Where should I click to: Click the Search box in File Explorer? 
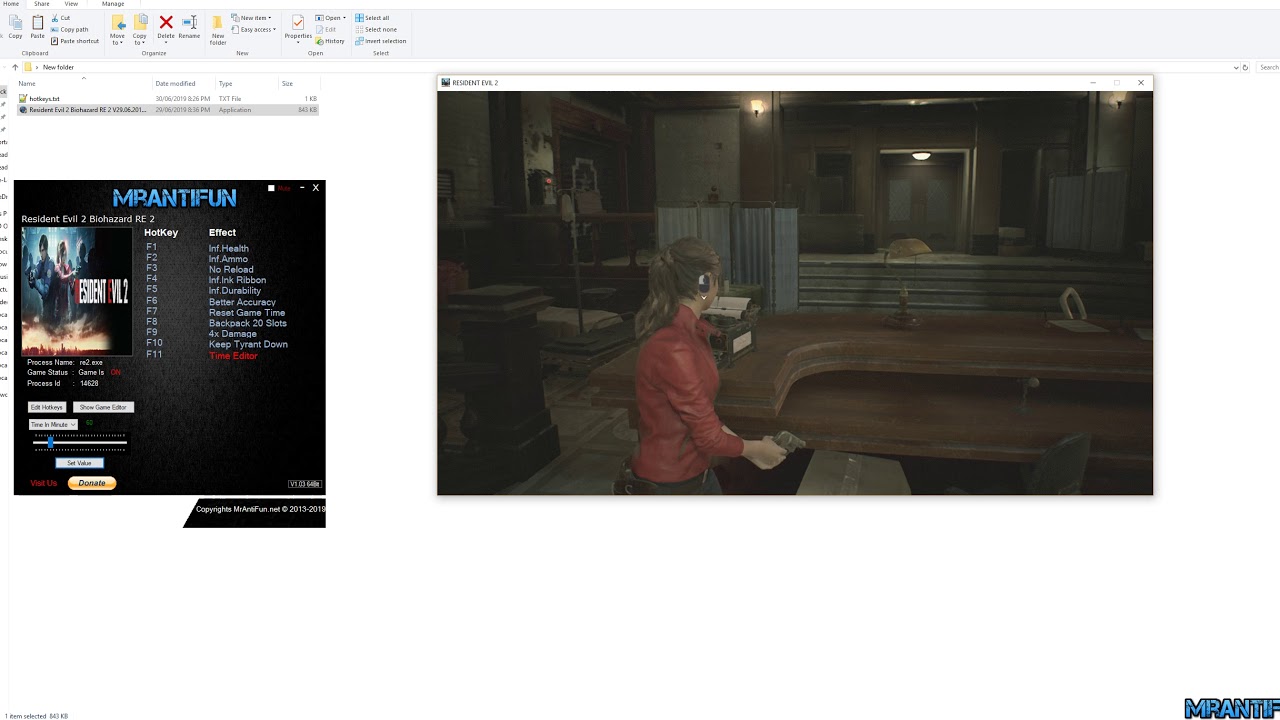point(1268,67)
